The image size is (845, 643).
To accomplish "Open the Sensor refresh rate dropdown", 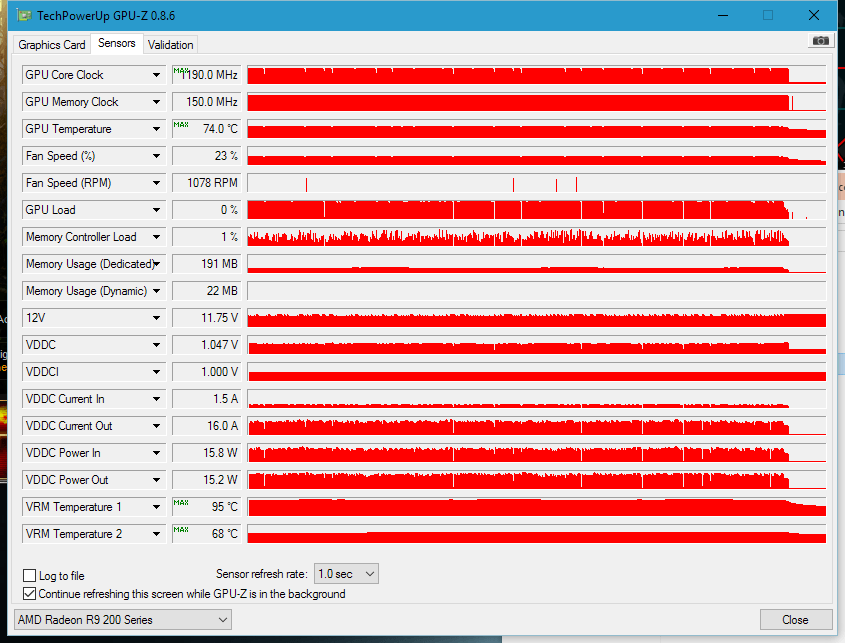I will point(346,573).
